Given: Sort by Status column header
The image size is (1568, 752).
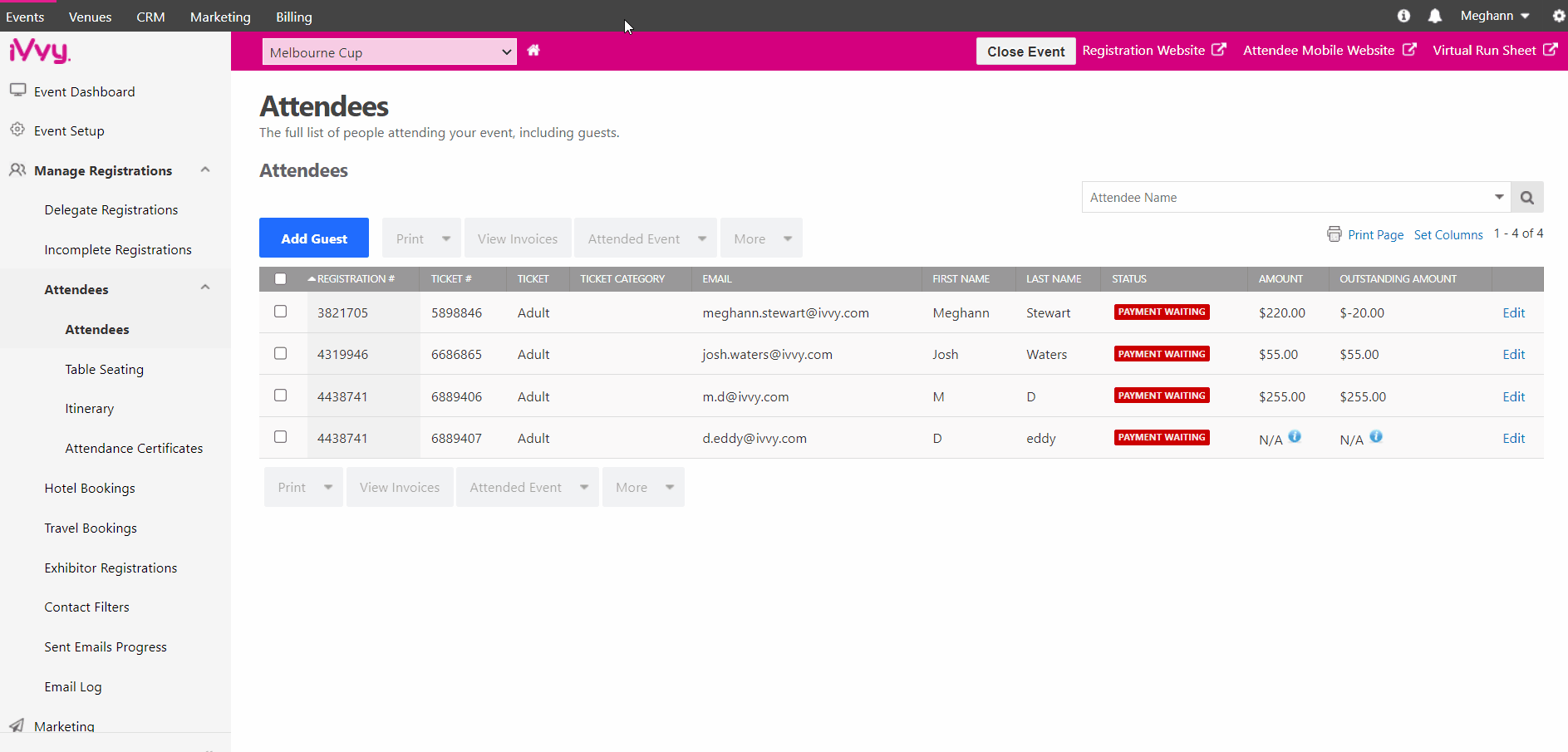Looking at the screenshot, I should point(1128,279).
